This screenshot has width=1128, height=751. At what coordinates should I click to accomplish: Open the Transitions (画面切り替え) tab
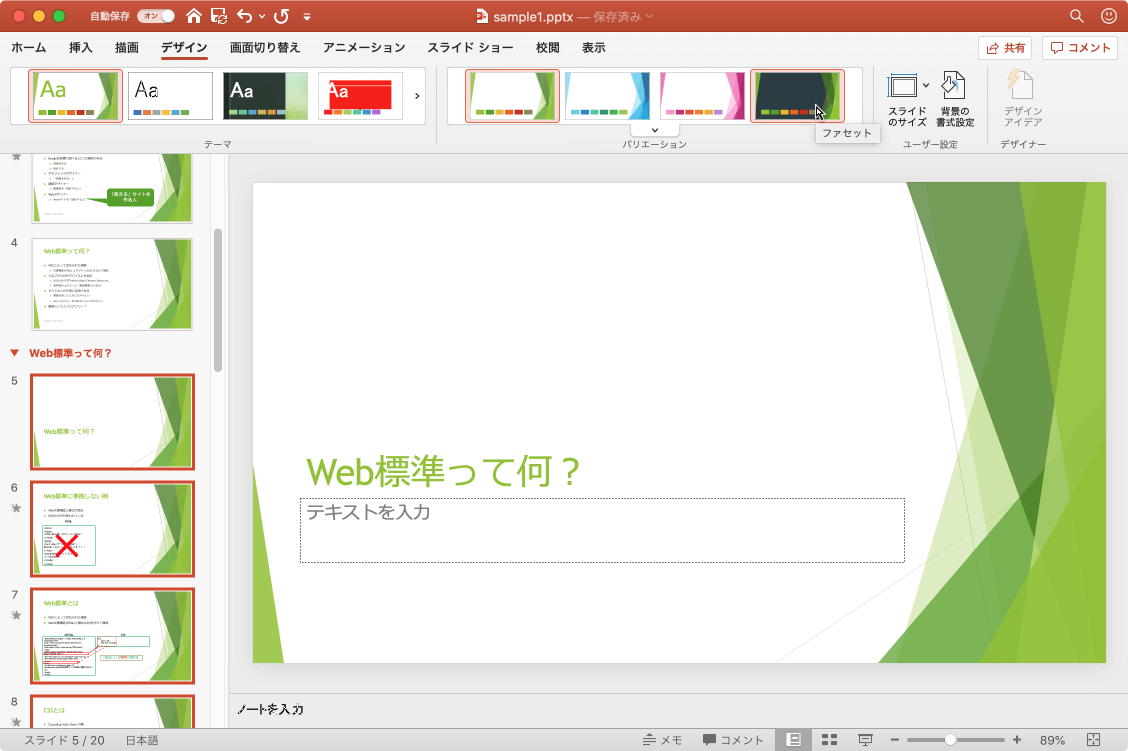tap(265, 47)
